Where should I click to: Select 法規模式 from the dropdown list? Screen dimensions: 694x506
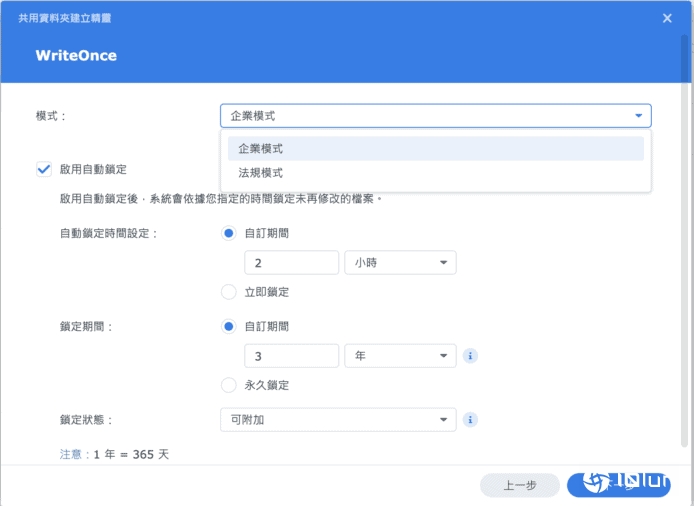(x=436, y=173)
